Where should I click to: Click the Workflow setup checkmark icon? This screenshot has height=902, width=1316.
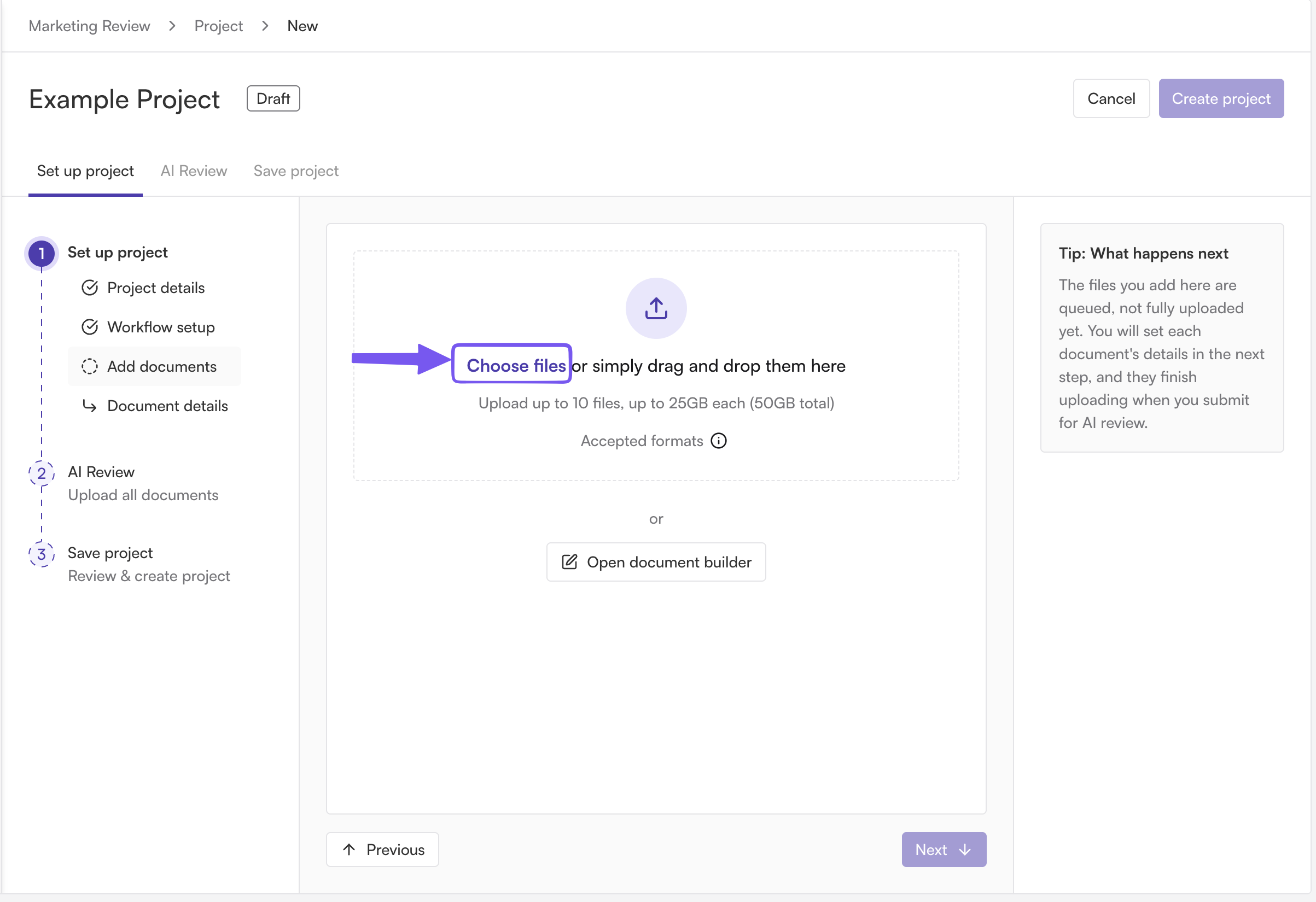point(90,327)
